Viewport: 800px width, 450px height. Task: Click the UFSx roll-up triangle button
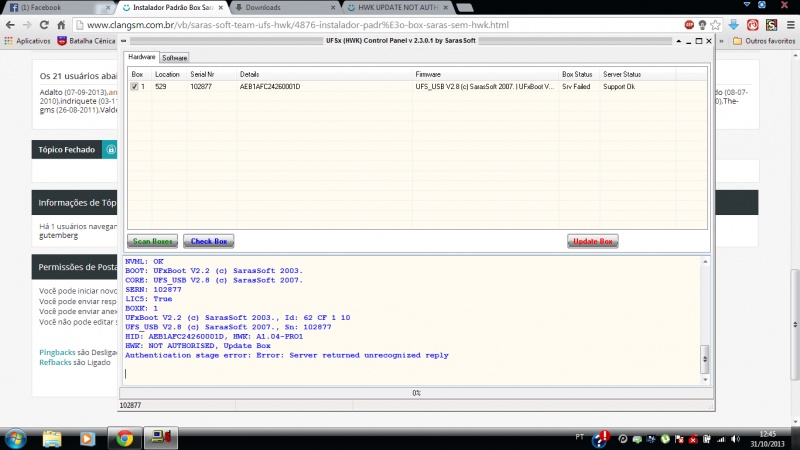(x=679, y=41)
